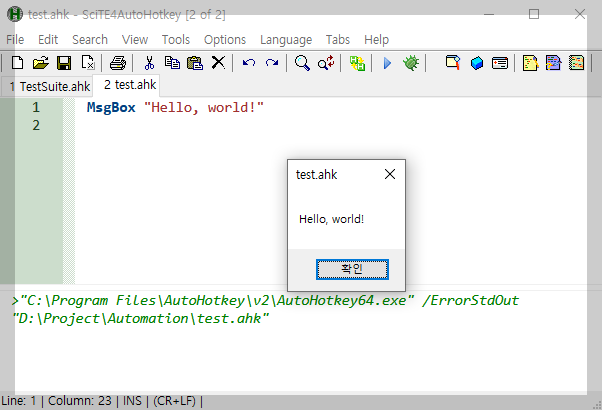Click the New file icon
Viewport: 602px width, 410px height.
tap(17, 63)
